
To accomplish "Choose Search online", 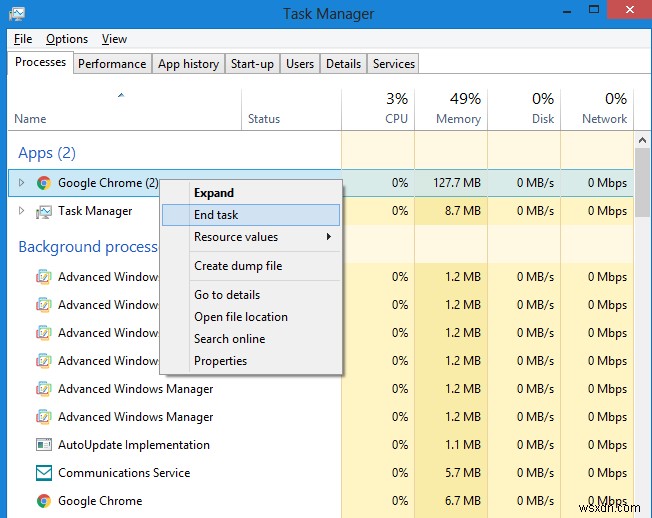I will pos(251,339).
